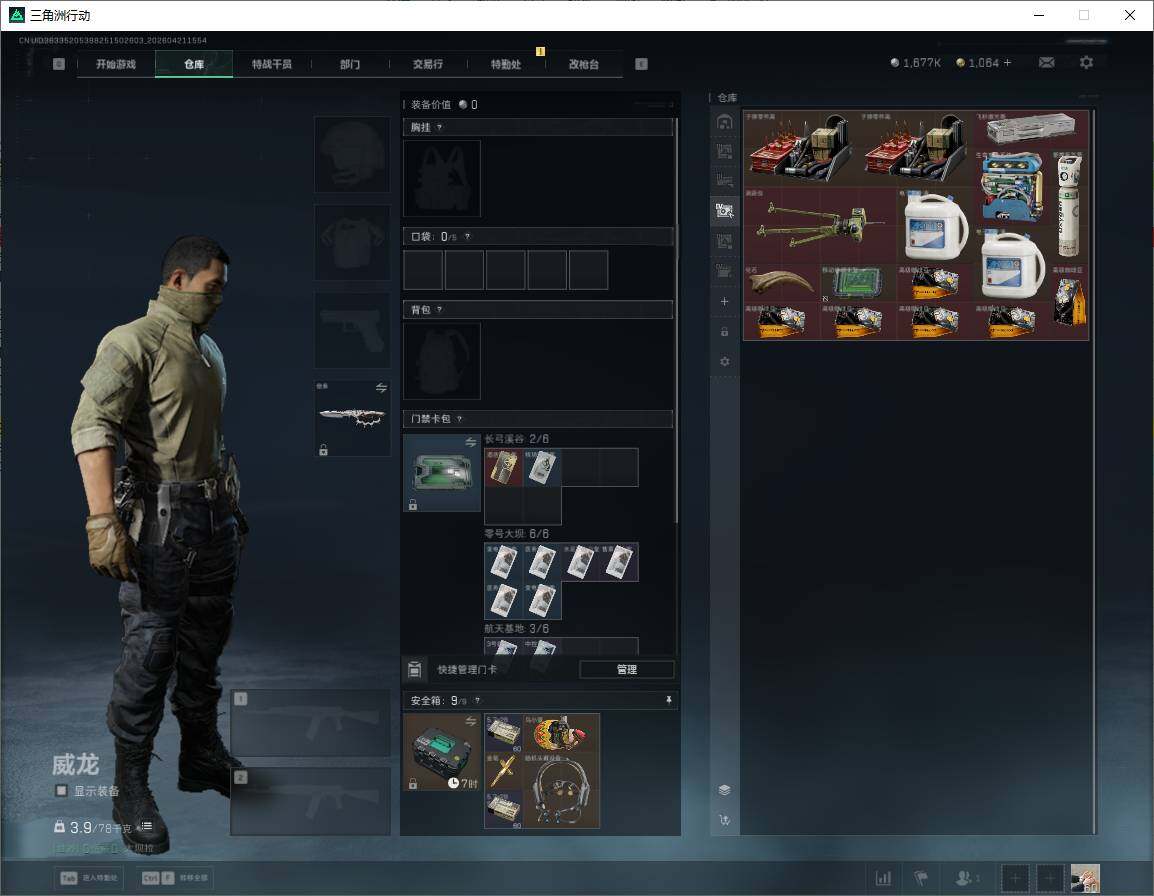Screen dimensions: 1154x896
Task: Click the 快捷管理门卡 icon
Action: tap(414, 669)
